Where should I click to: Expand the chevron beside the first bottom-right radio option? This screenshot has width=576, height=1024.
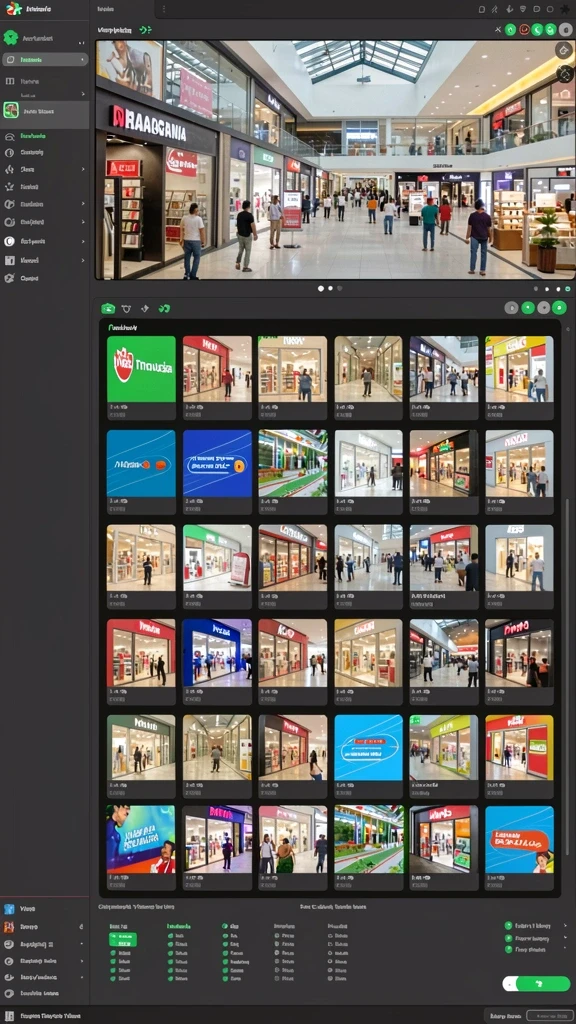click(565, 925)
